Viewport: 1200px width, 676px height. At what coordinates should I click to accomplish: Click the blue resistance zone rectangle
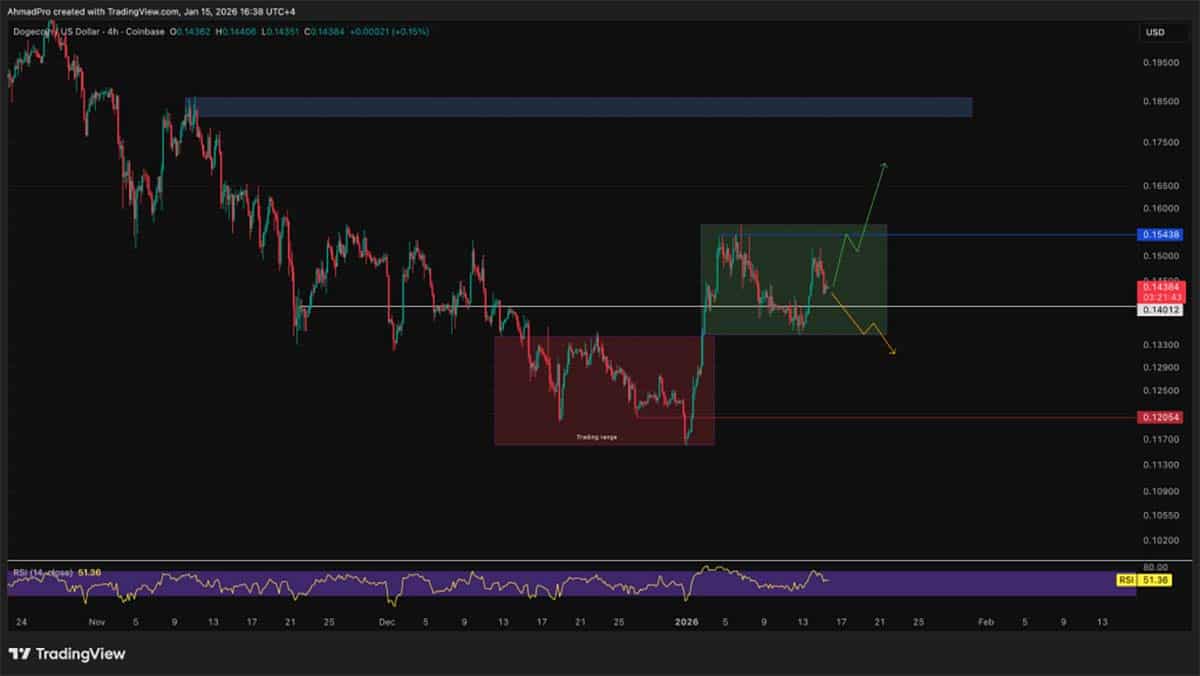[580, 107]
